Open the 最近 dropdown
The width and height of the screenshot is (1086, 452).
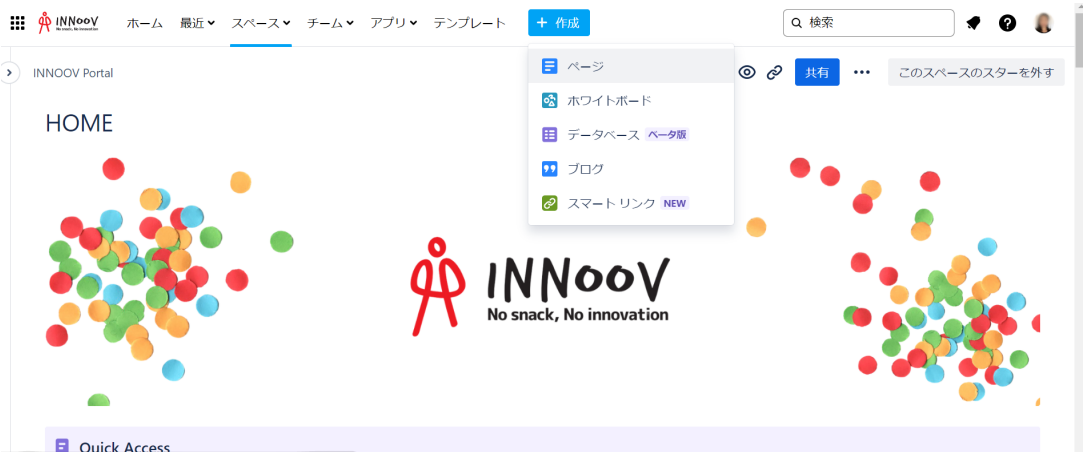tap(197, 23)
